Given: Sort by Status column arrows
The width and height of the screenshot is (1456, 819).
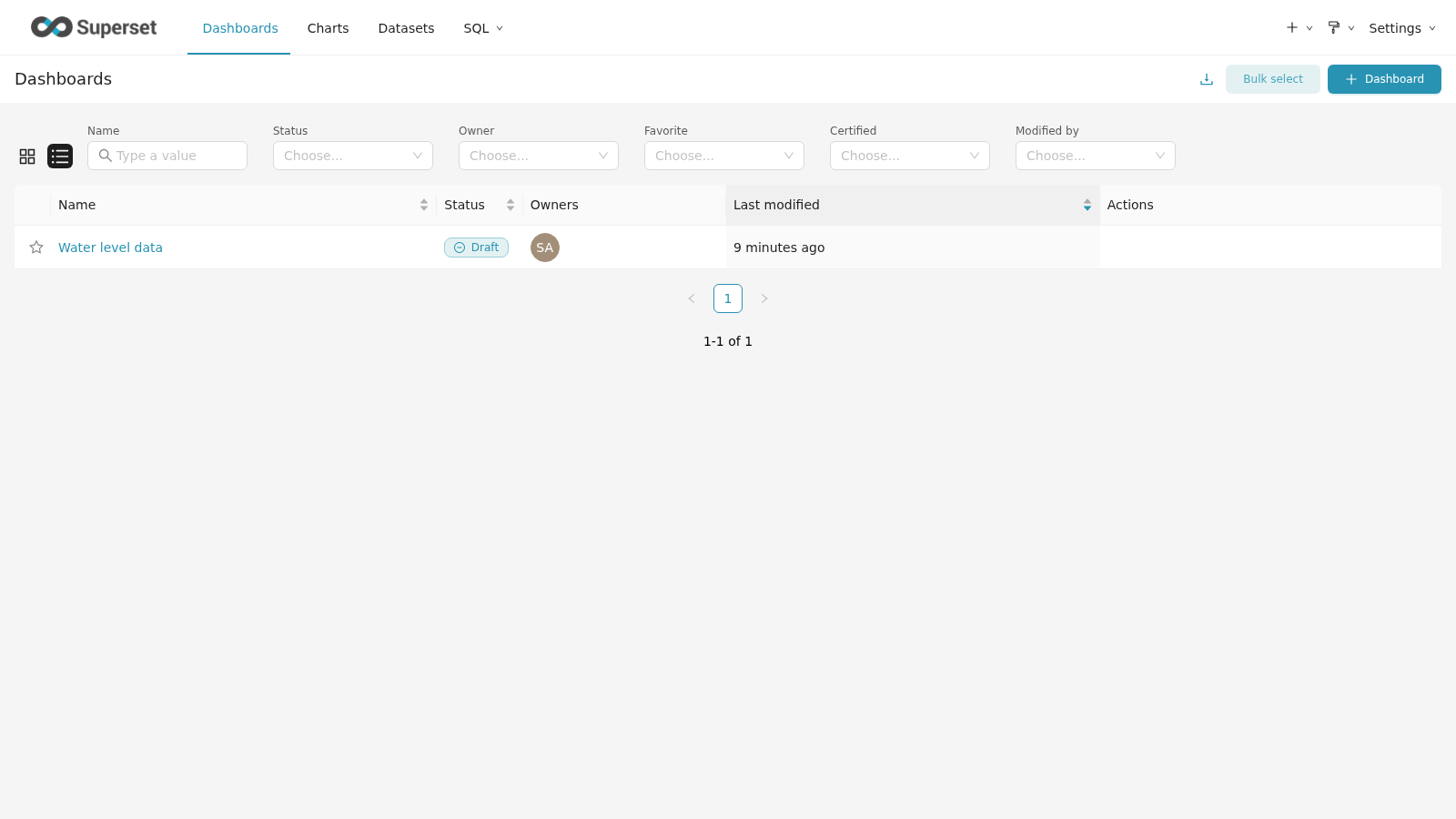Looking at the screenshot, I should click(x=511, y=205).
